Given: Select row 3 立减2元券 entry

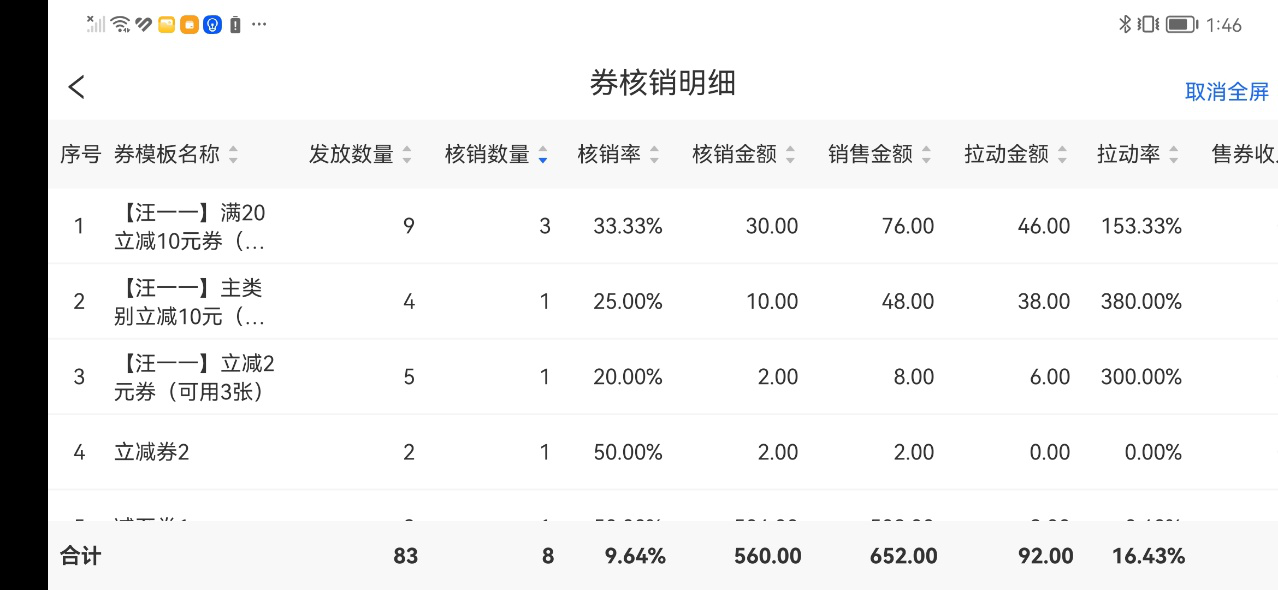Looking at the screenshot, I should (194, 377).
